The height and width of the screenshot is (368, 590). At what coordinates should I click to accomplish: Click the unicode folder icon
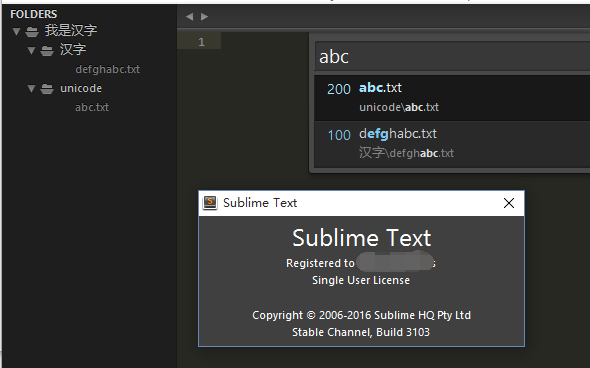pyautogui.click(x=47, y=89)
